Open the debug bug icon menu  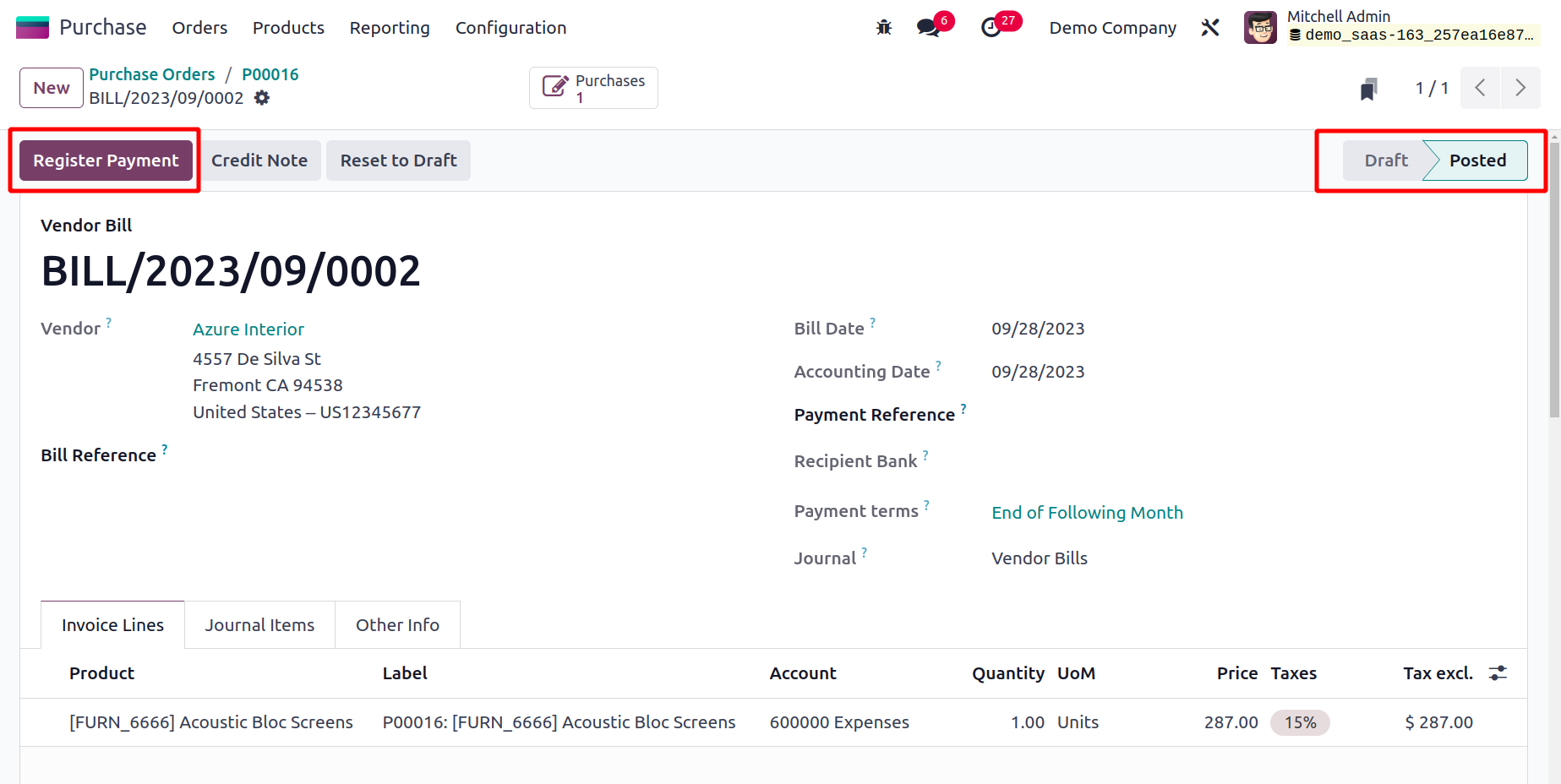coord(884,28)
